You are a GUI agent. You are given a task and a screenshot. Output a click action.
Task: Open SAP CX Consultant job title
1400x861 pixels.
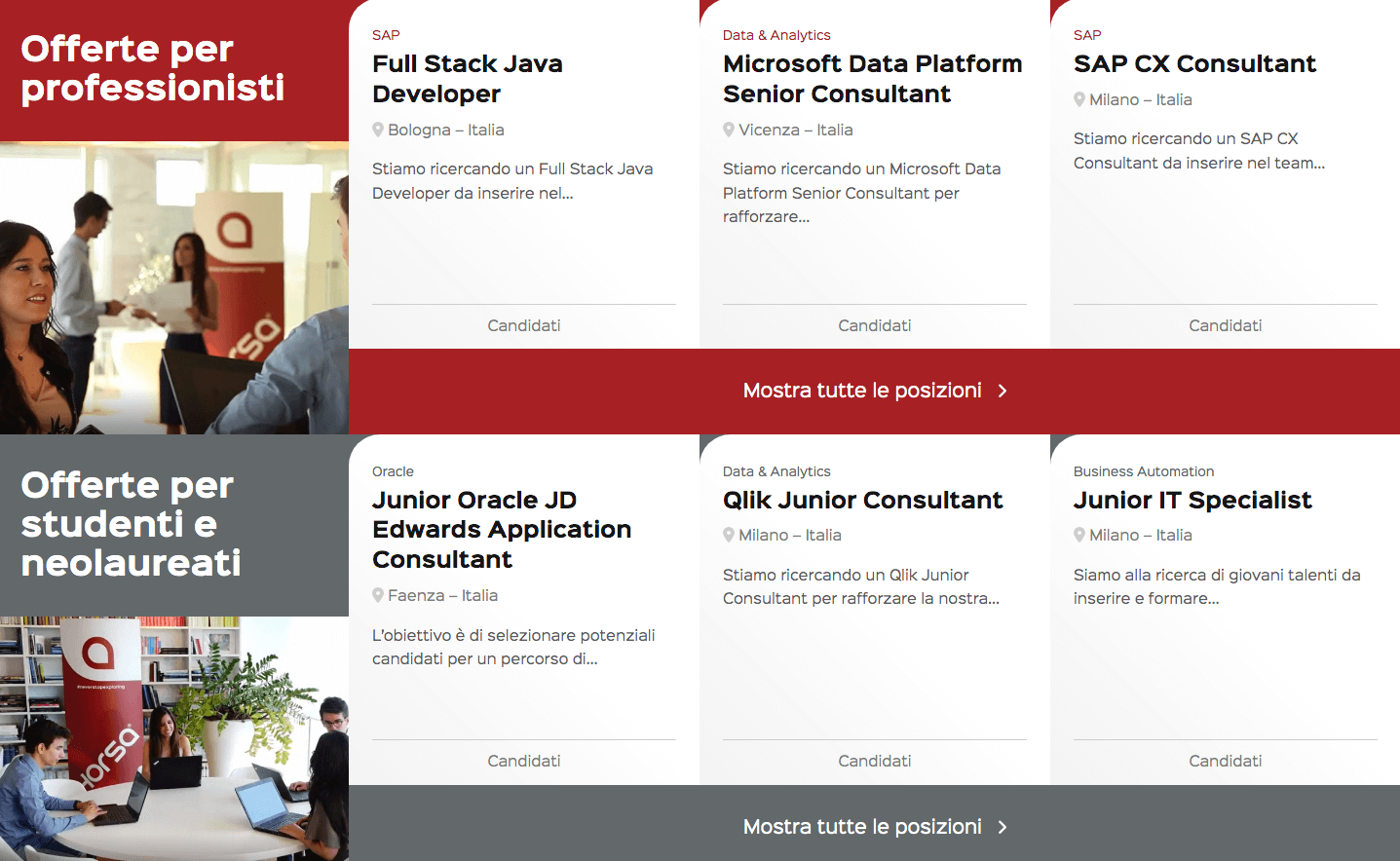tap(1194, 64)
